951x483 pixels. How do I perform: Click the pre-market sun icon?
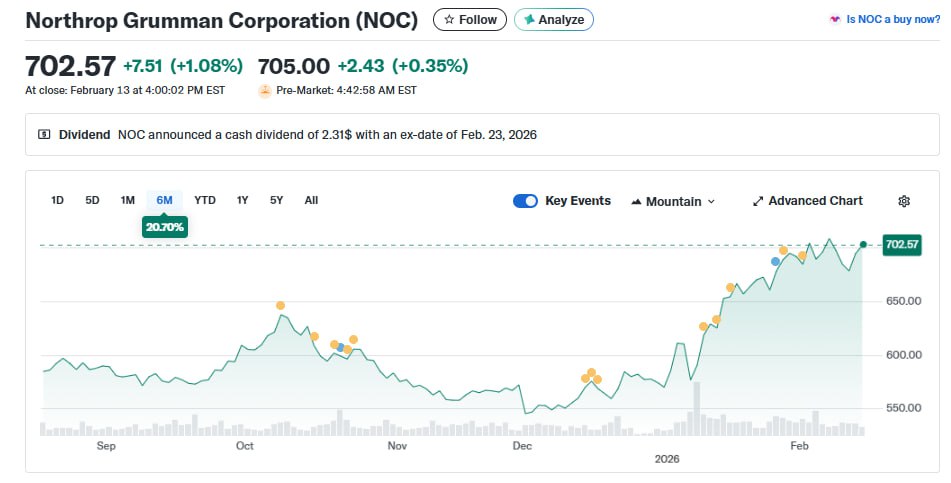click(264, 90)
